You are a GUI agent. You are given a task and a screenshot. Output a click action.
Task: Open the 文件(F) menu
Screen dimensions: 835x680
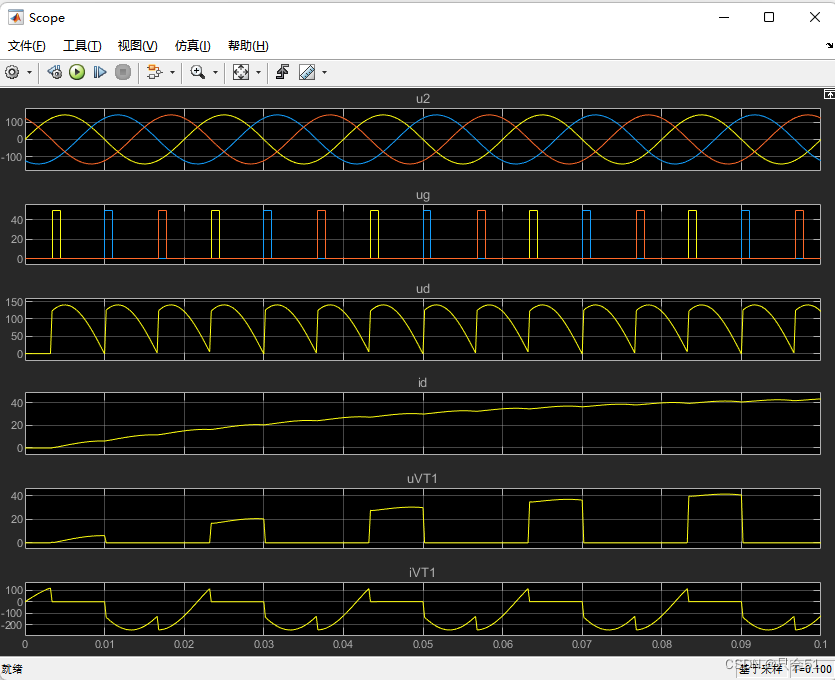tap(27, 46)
